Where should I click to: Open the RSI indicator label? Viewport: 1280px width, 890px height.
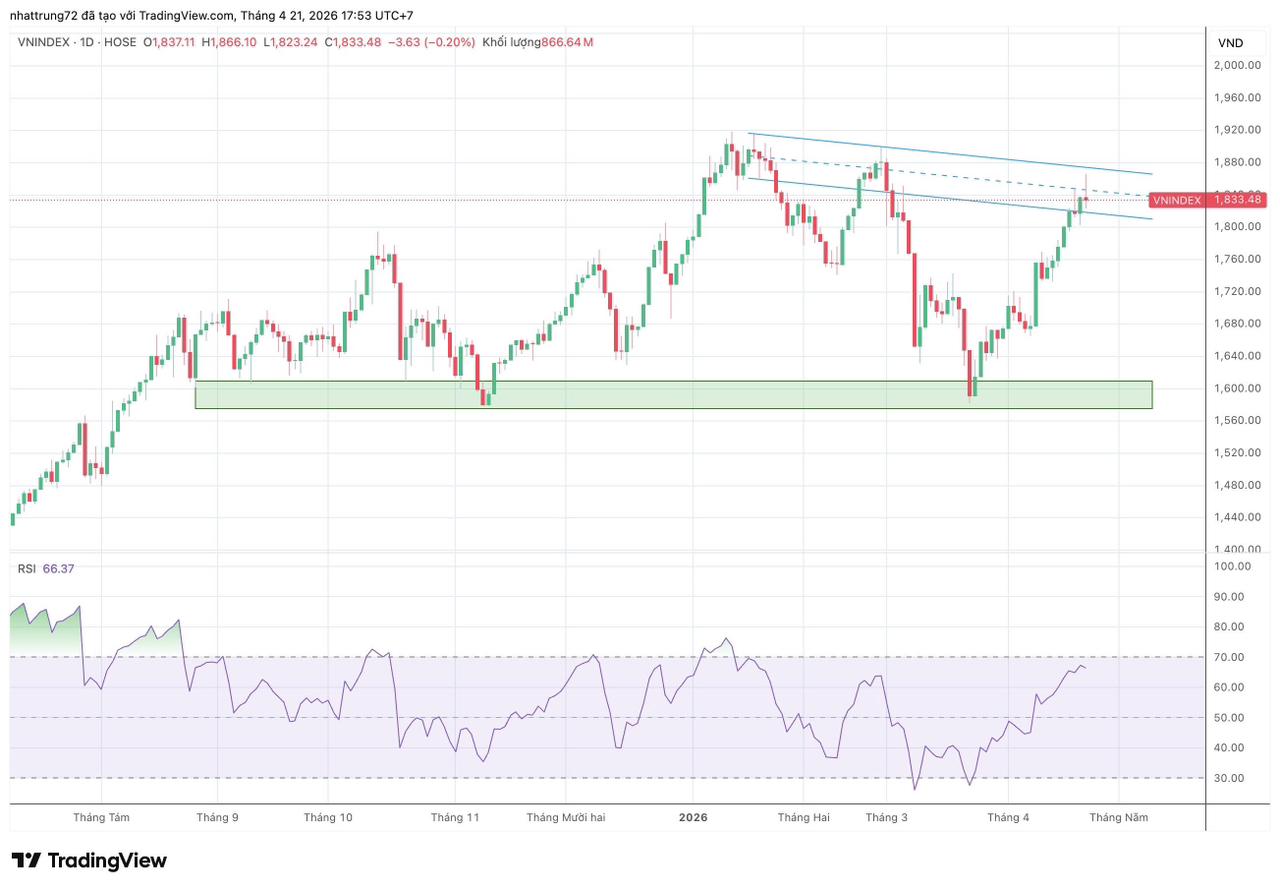26,568
